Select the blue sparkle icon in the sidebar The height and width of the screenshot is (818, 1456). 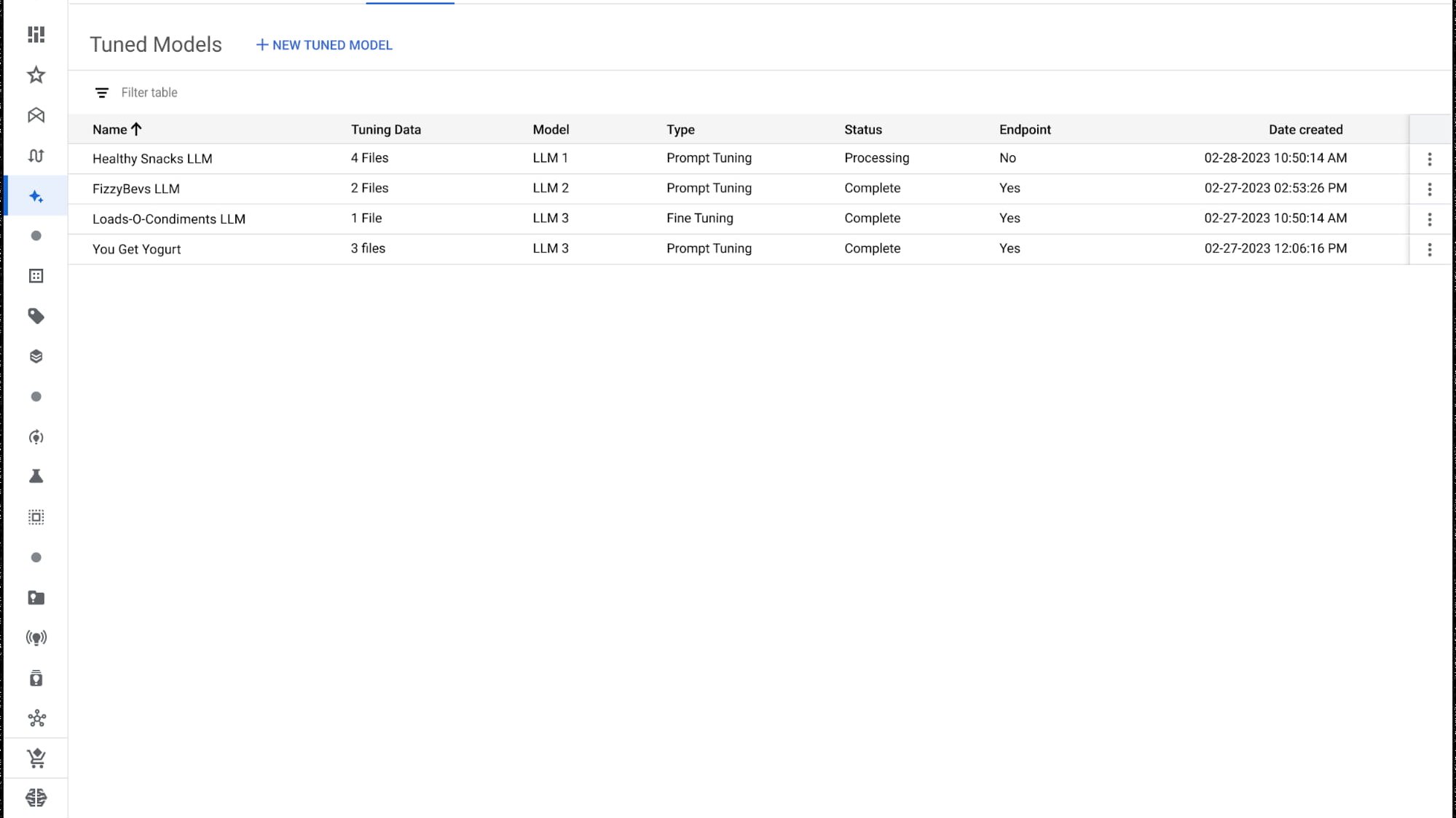pos(36,196)
